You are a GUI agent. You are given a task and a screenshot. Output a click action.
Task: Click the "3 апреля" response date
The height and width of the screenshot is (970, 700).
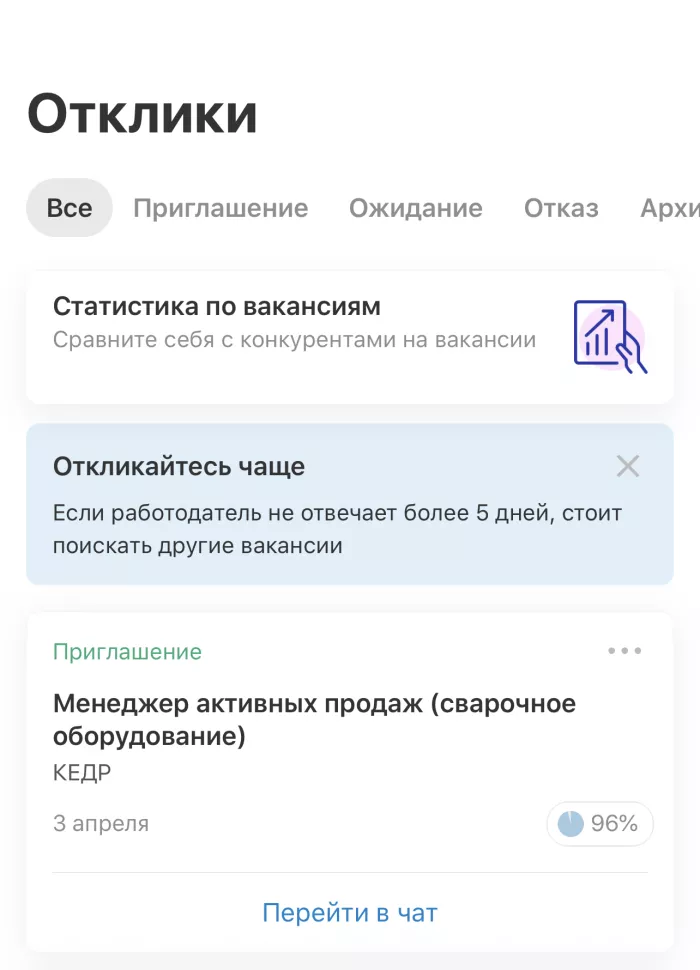101,824
